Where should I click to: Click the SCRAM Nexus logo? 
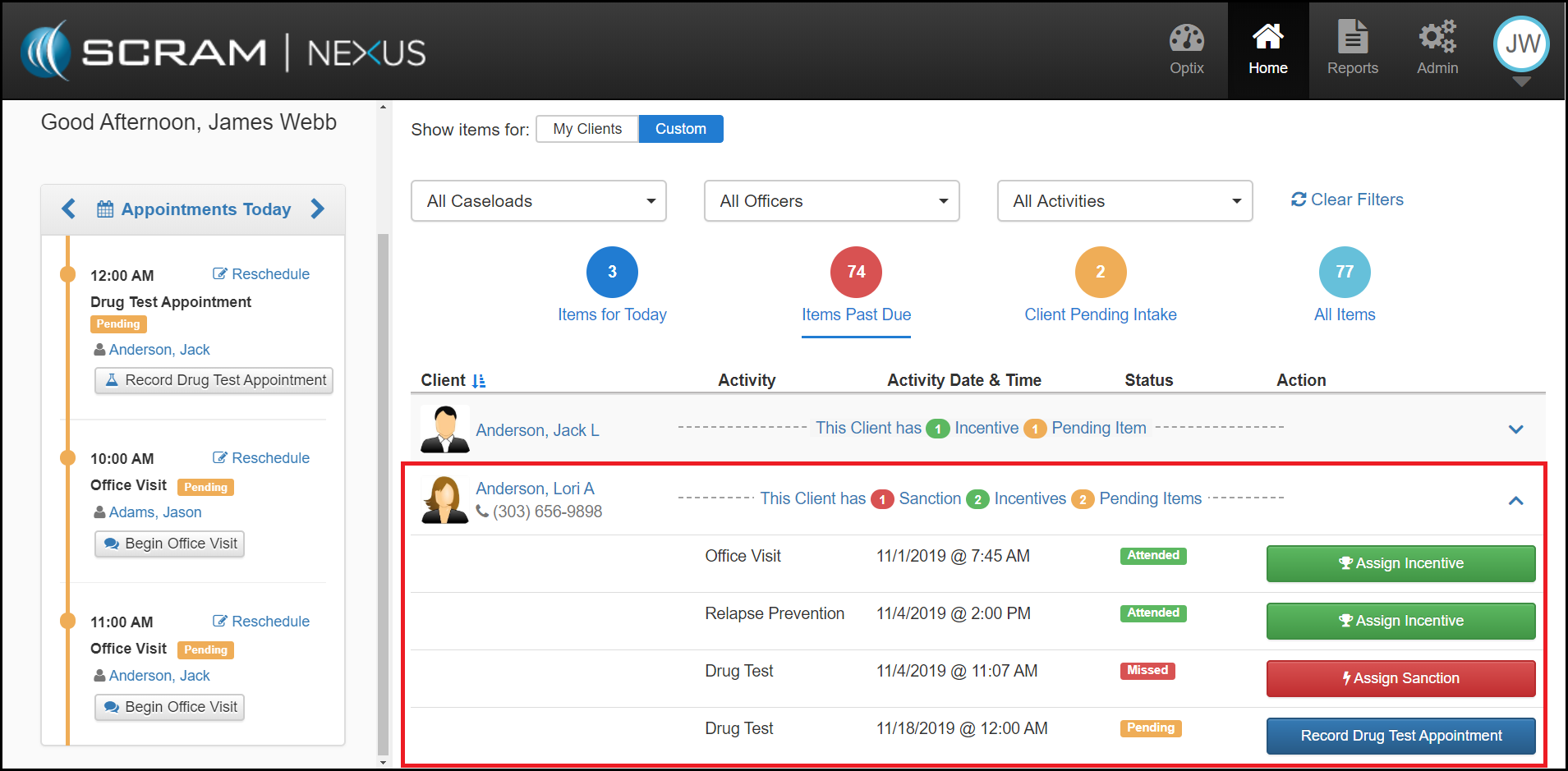(223, 52)
